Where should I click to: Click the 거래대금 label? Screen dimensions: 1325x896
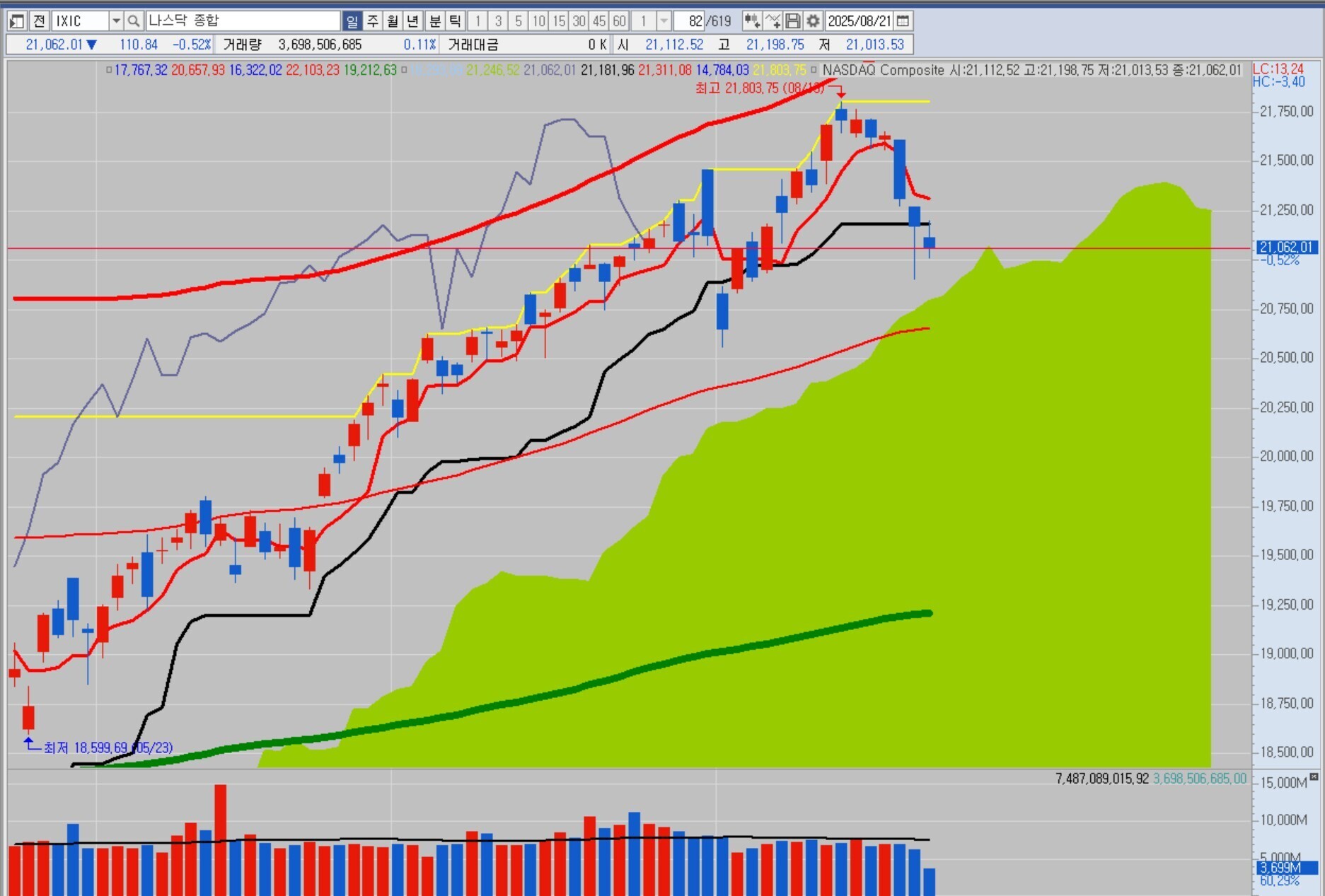(473, 45)
